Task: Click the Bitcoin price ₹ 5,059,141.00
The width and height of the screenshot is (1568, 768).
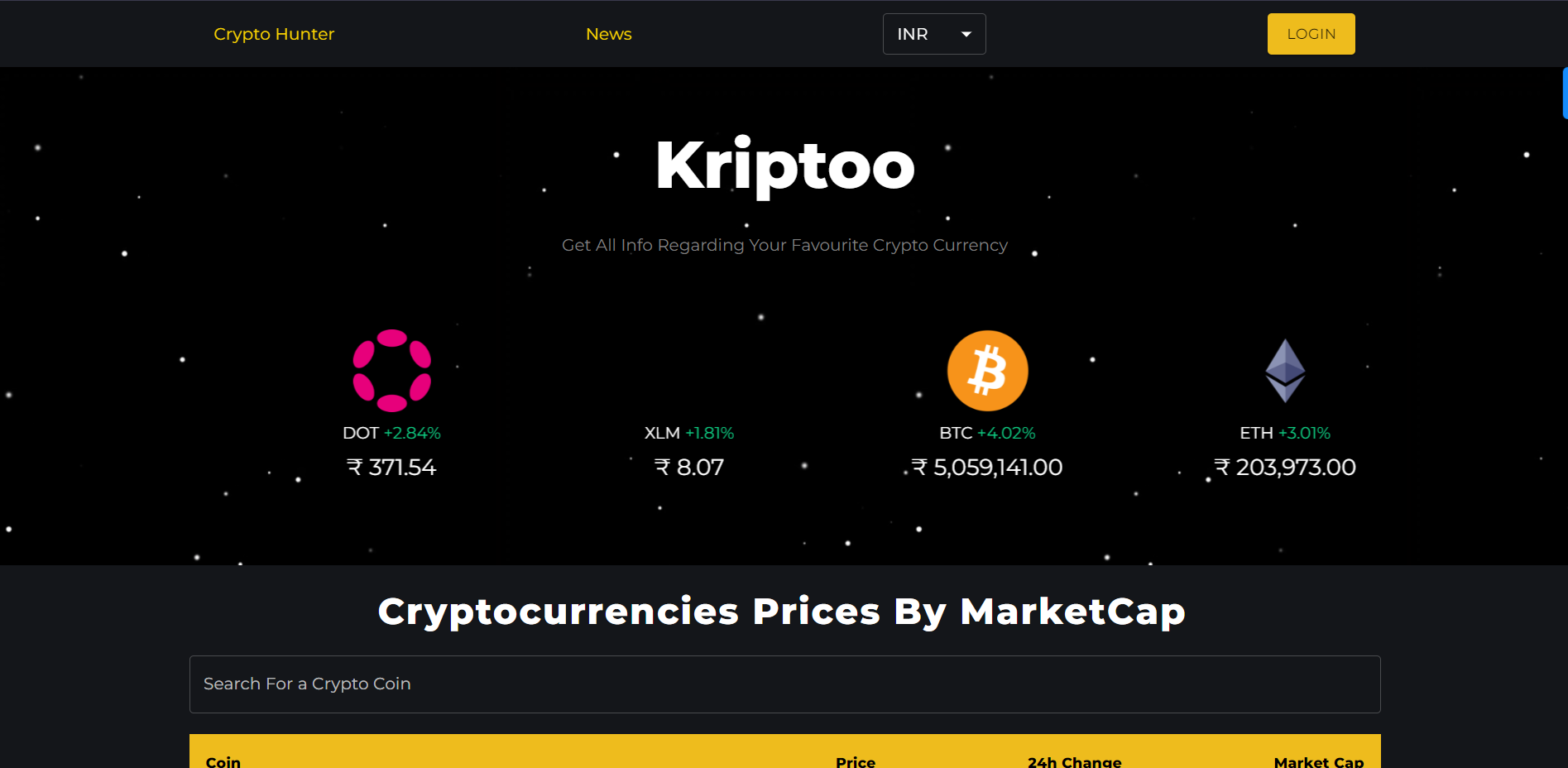Action: (987, 468)
